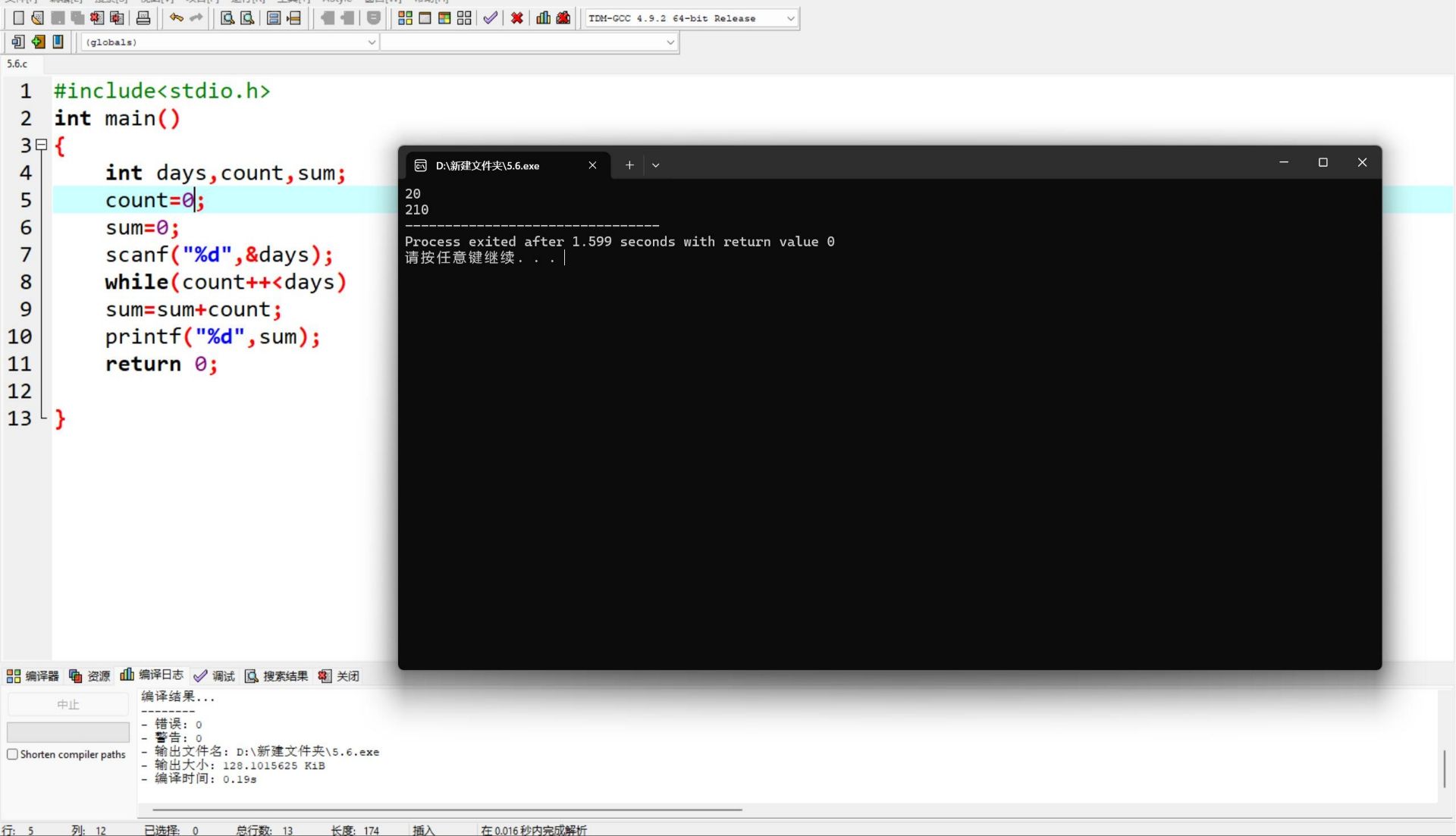This screenshot has height=836, width=1456.
Task: Undo the last edit
Action: pos(176,18)
